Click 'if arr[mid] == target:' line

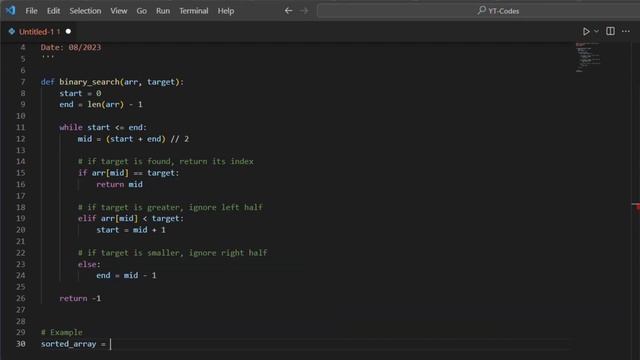click(129, 173)
